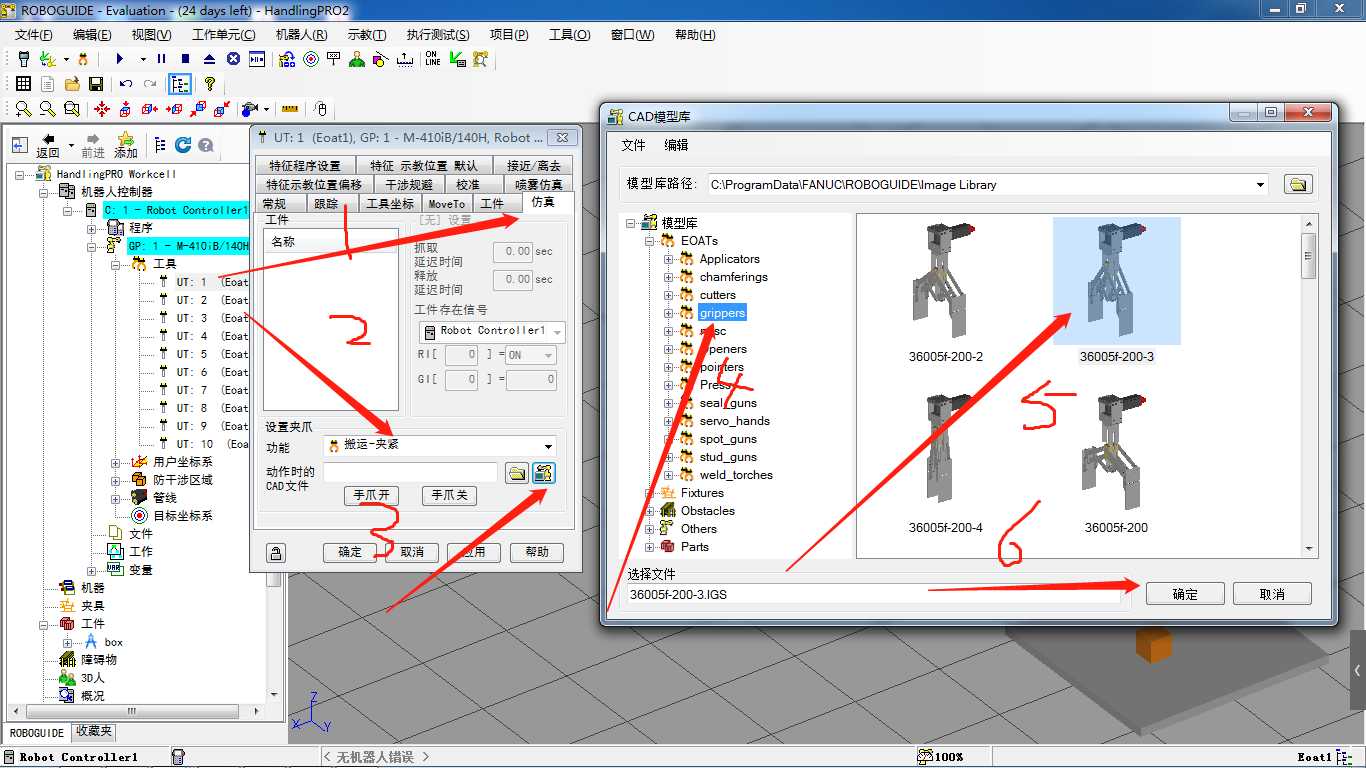Toggle the padlock button in tool dialog
The width and height of the screenshot is (1366, 768).
[275, 552]
